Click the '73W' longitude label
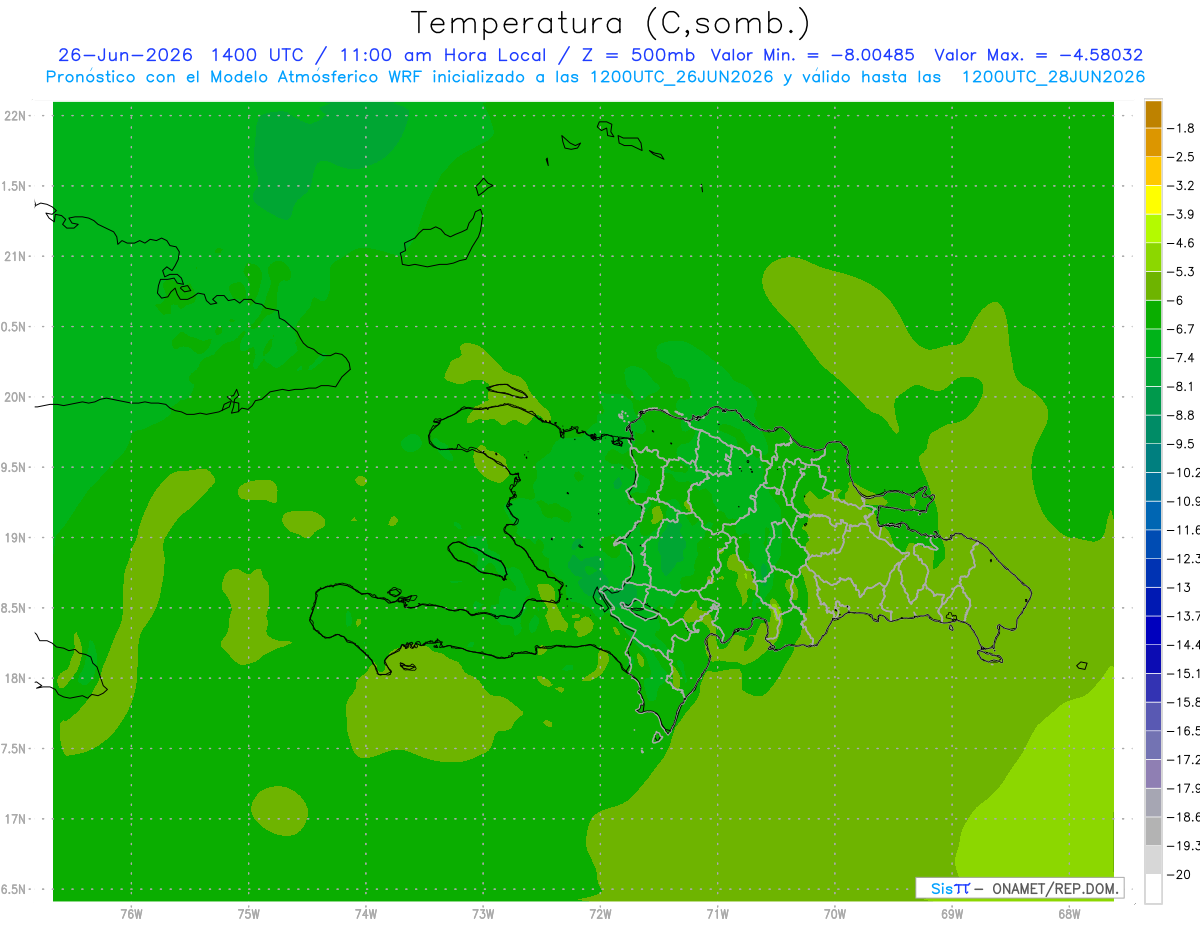 click(x=483, y=913)
